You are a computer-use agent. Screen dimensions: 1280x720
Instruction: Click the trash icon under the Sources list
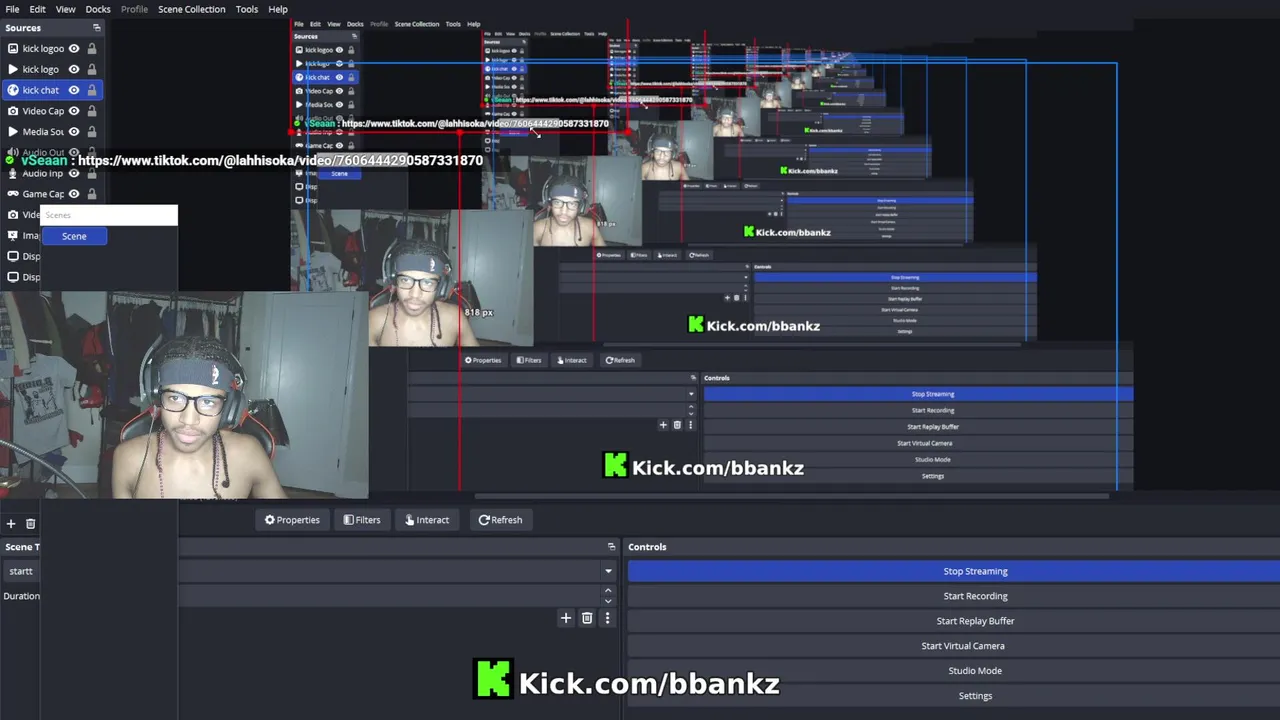pos(30,523)
